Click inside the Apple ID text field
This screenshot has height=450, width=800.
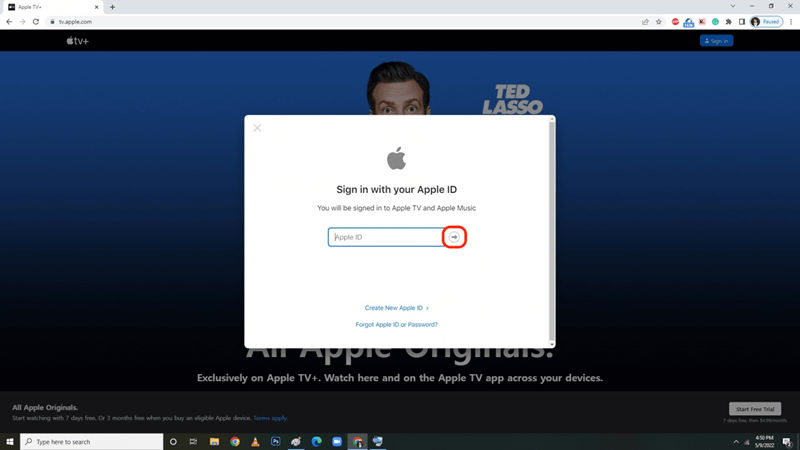click(385, 237)
